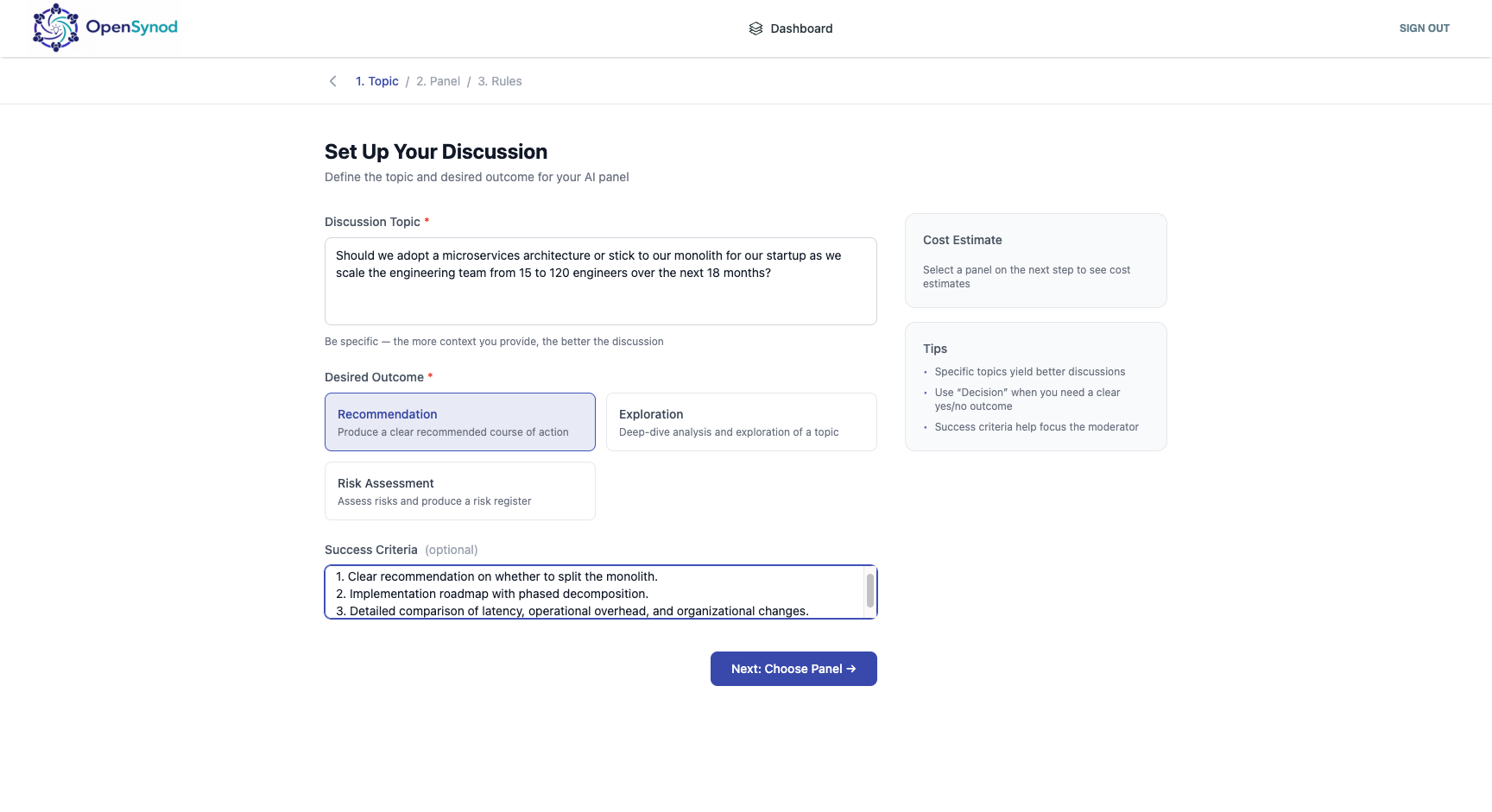Click the OpenSynod brand name text

(x=132, y=27)
